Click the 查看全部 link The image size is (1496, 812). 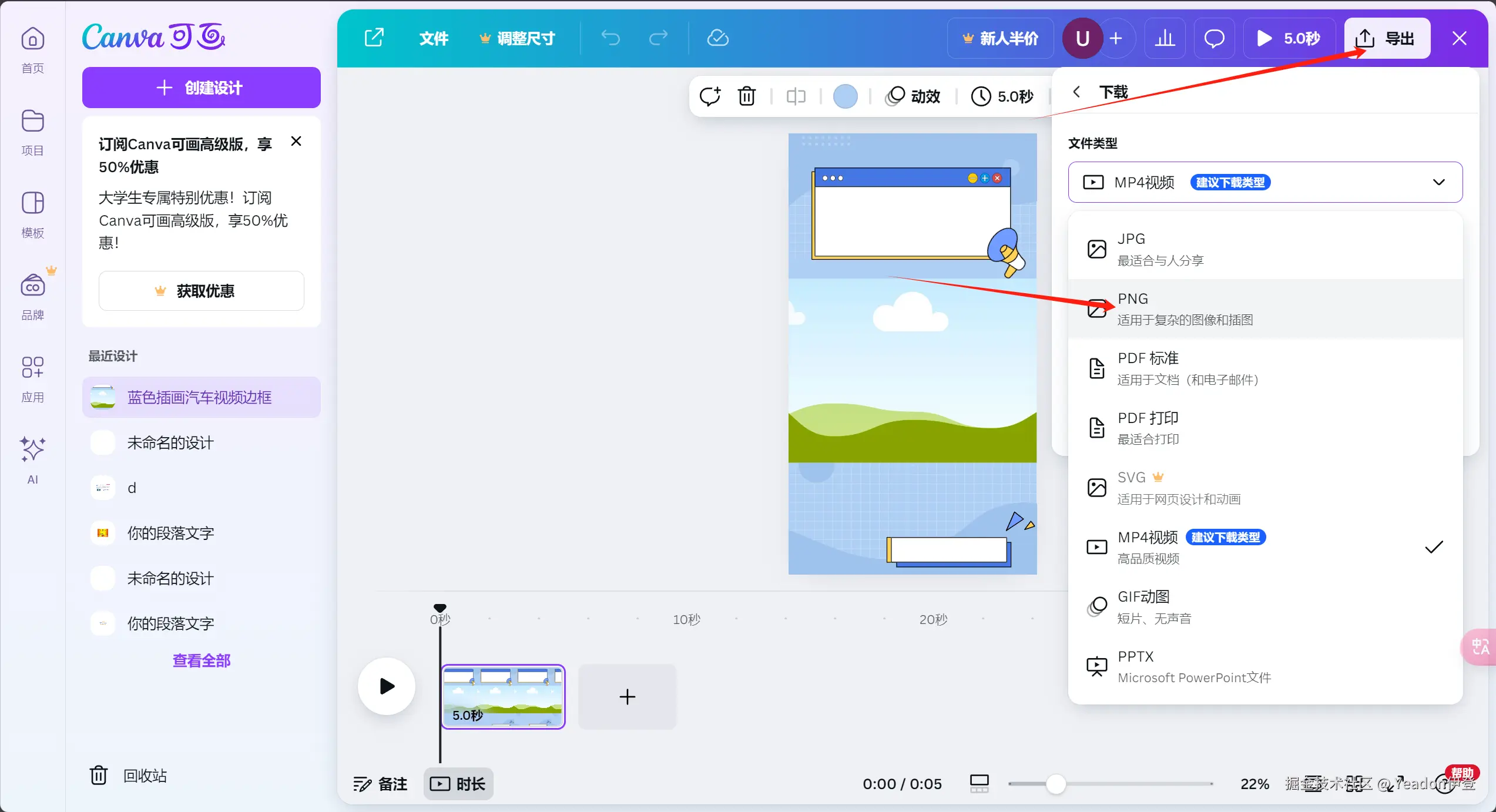201,660
